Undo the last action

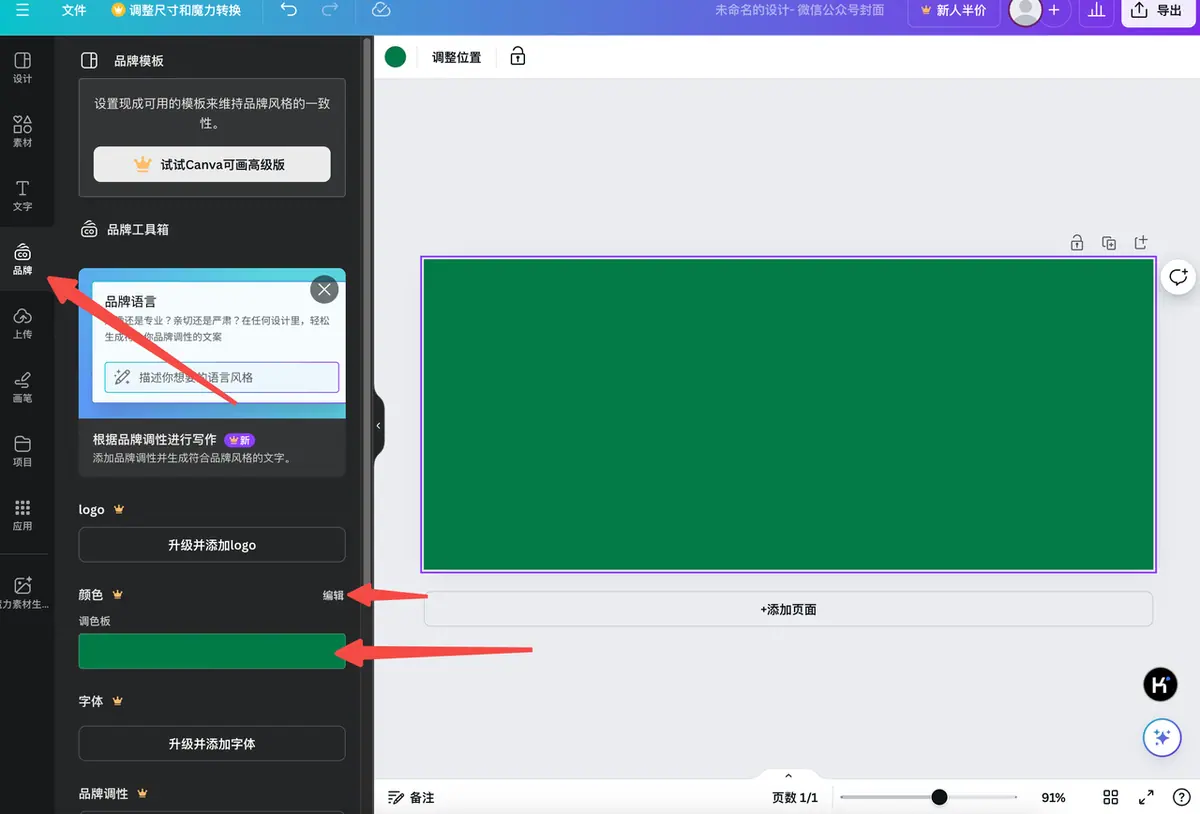pos(289,10)
